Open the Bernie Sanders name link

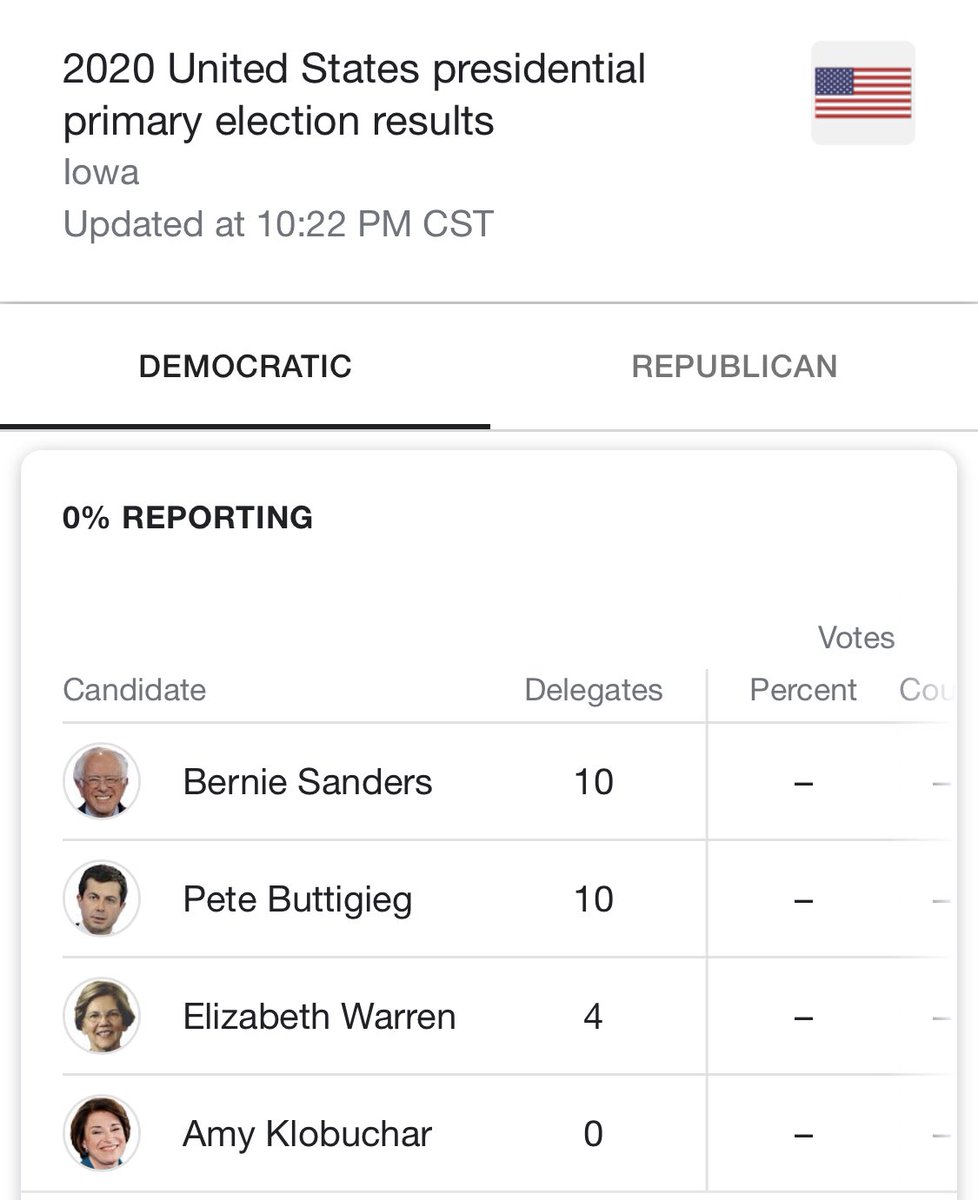(x=308, y=782)
